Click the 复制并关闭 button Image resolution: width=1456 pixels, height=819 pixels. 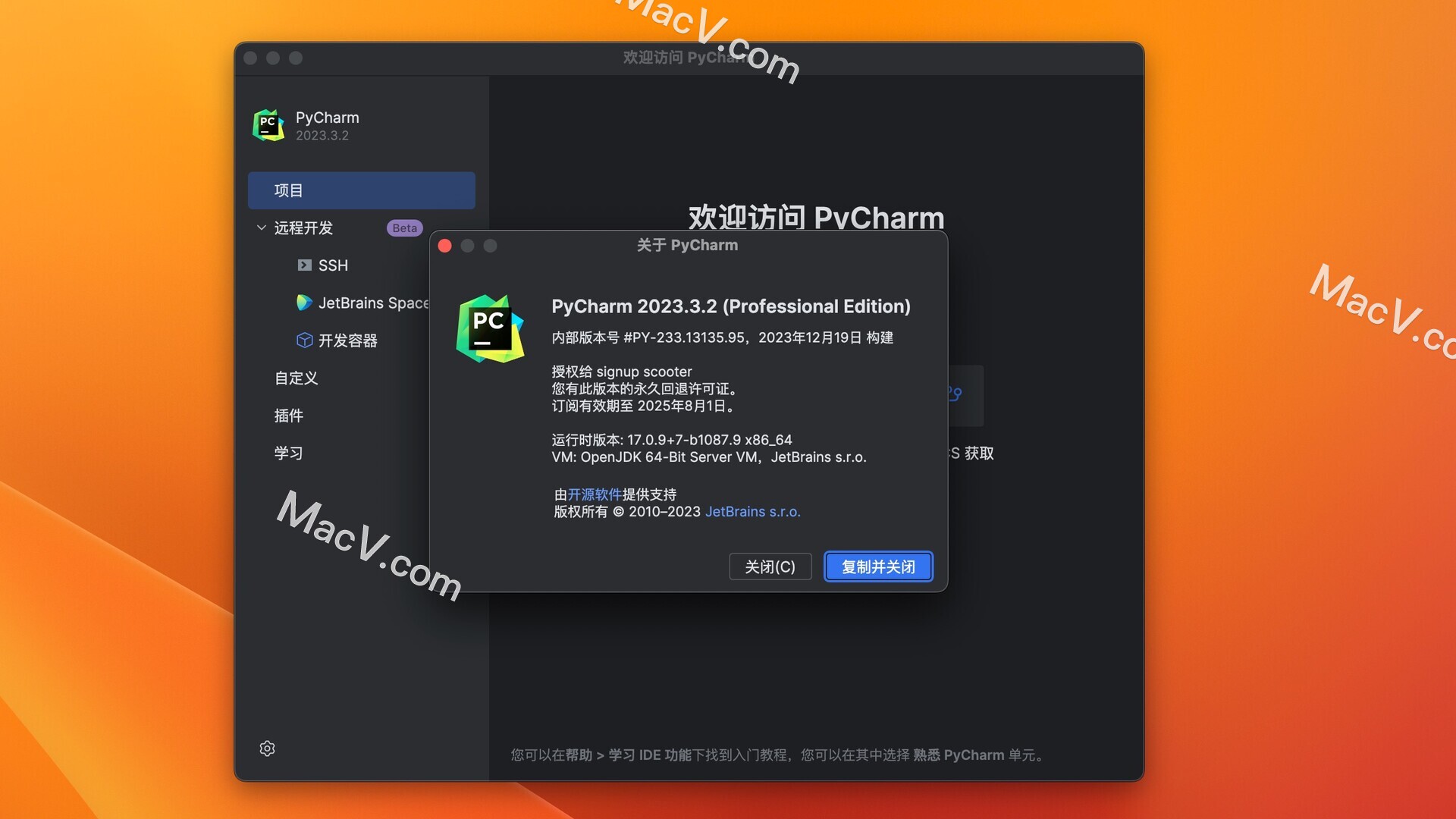(877, 566)
